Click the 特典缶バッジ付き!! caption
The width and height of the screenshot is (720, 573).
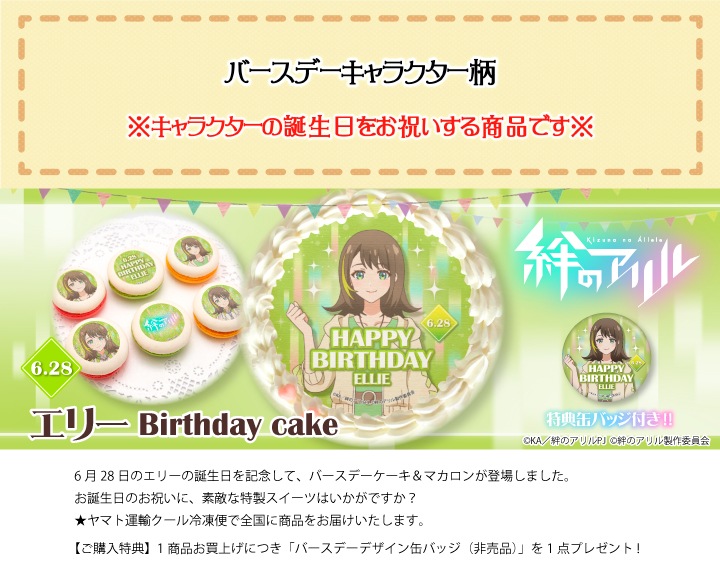click(x=610, y=419)
